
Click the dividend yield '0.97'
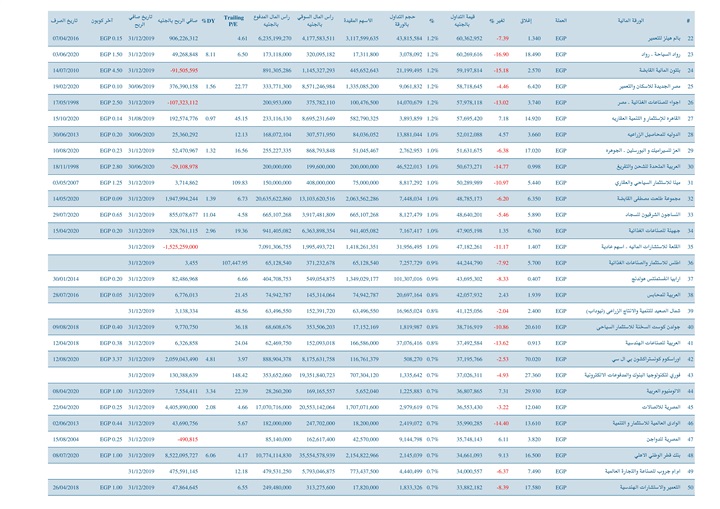click(210, 119)
